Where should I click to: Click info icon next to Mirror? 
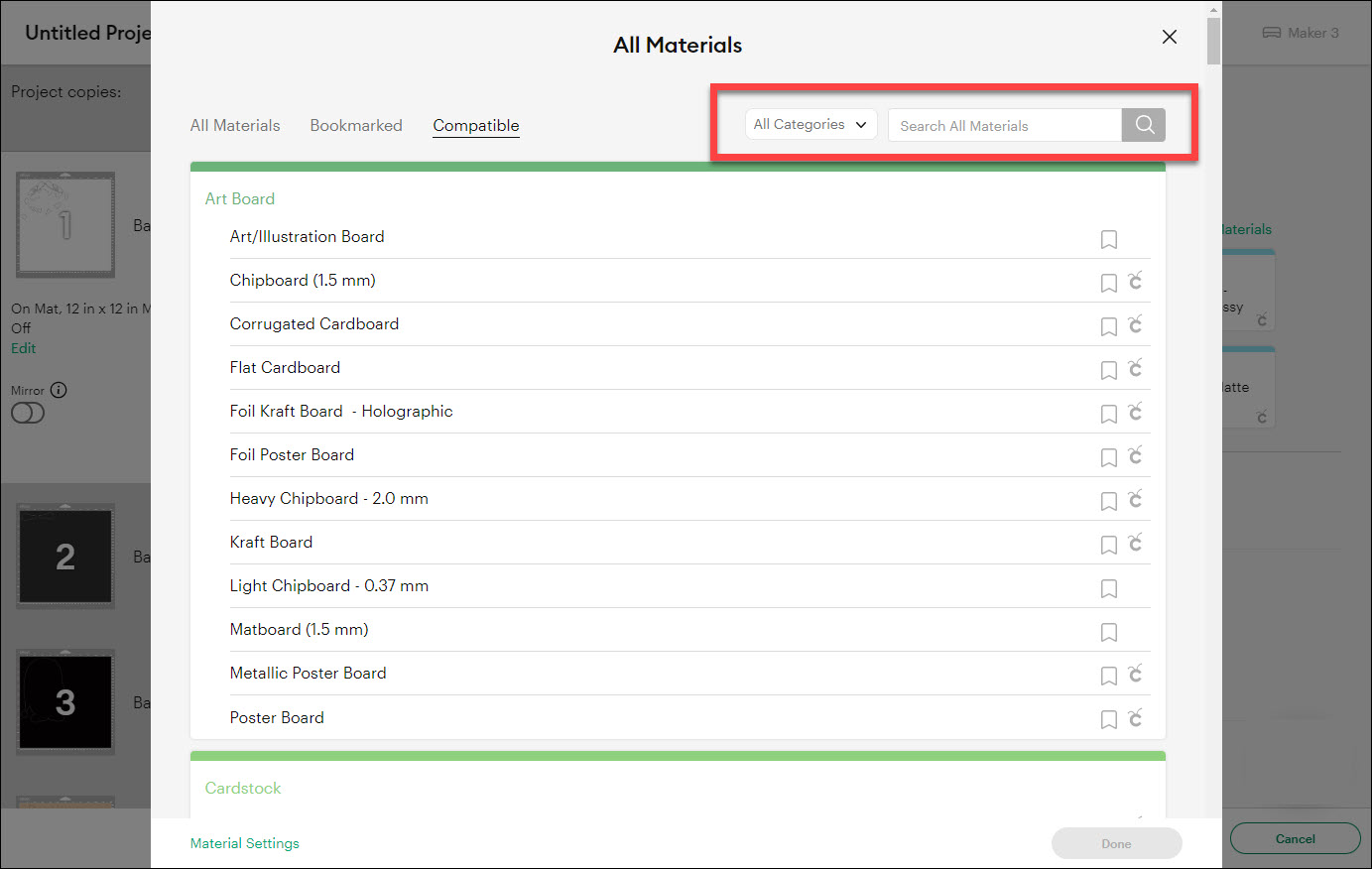click(x=59, y=390)
